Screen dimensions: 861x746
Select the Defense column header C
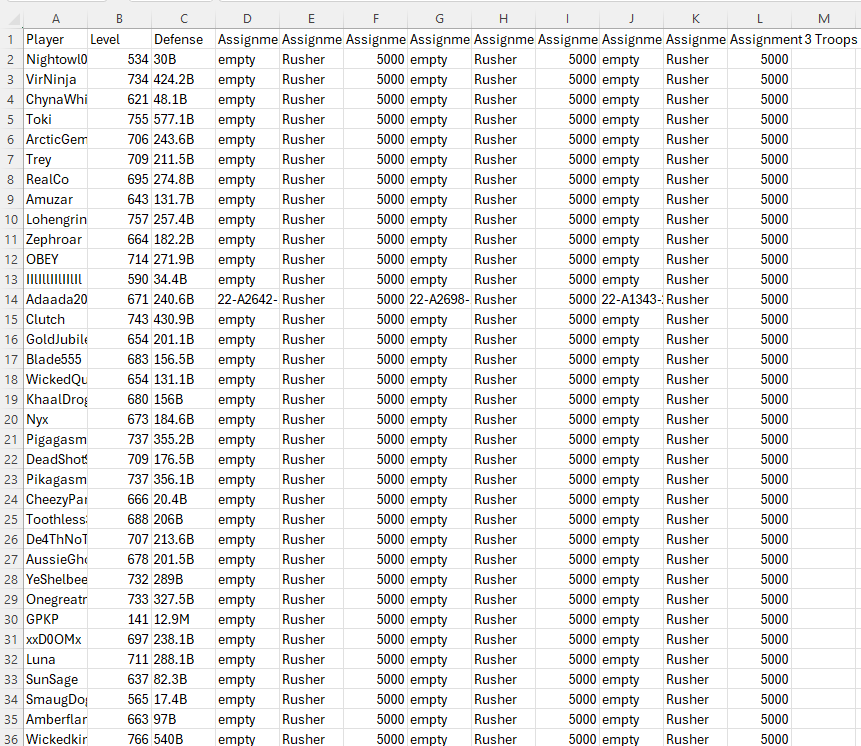(x=183, y=18)
